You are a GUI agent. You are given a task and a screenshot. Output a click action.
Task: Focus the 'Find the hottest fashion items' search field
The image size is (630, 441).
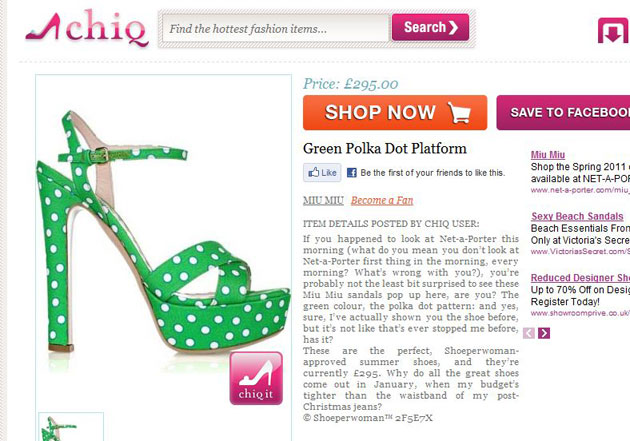276,29
